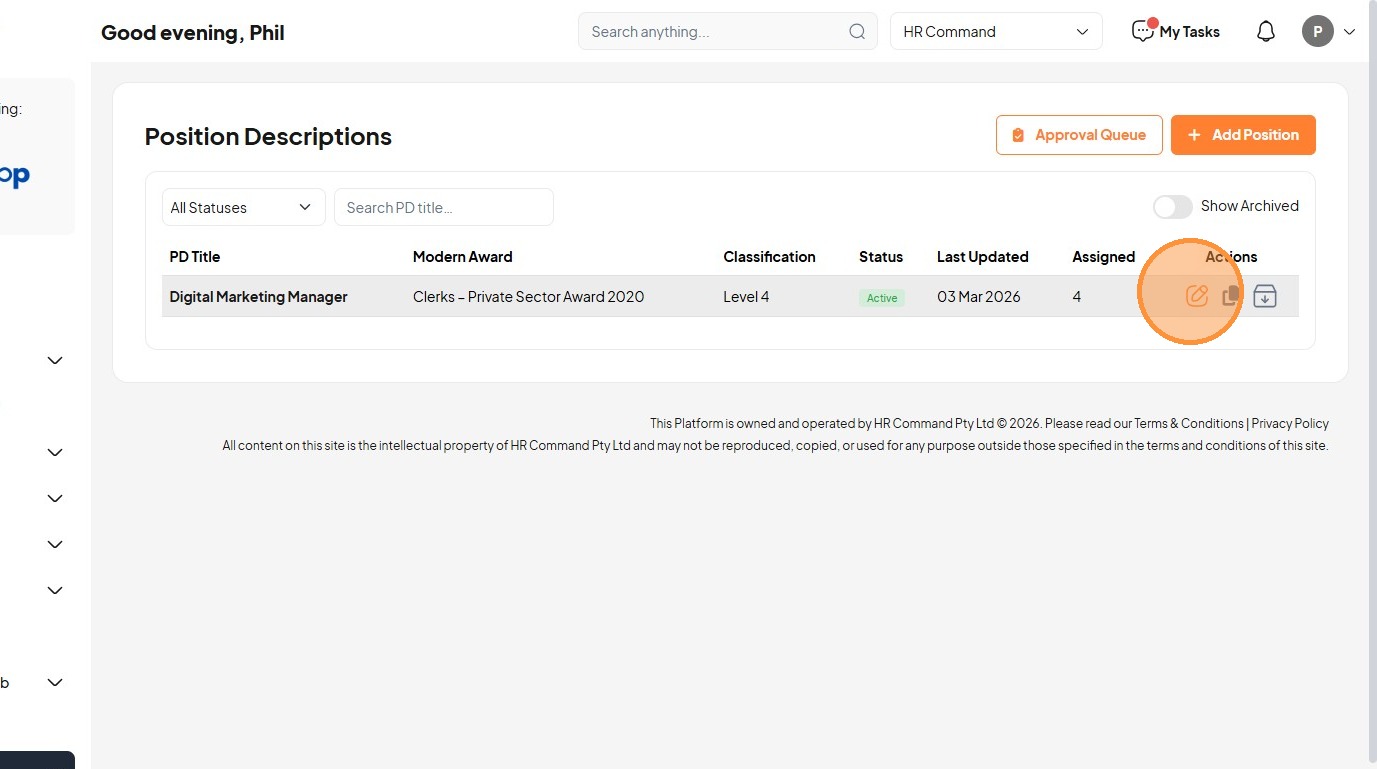Click the Search PD title field
Screen dimensions: 1377x769
[x=443, y=207]
